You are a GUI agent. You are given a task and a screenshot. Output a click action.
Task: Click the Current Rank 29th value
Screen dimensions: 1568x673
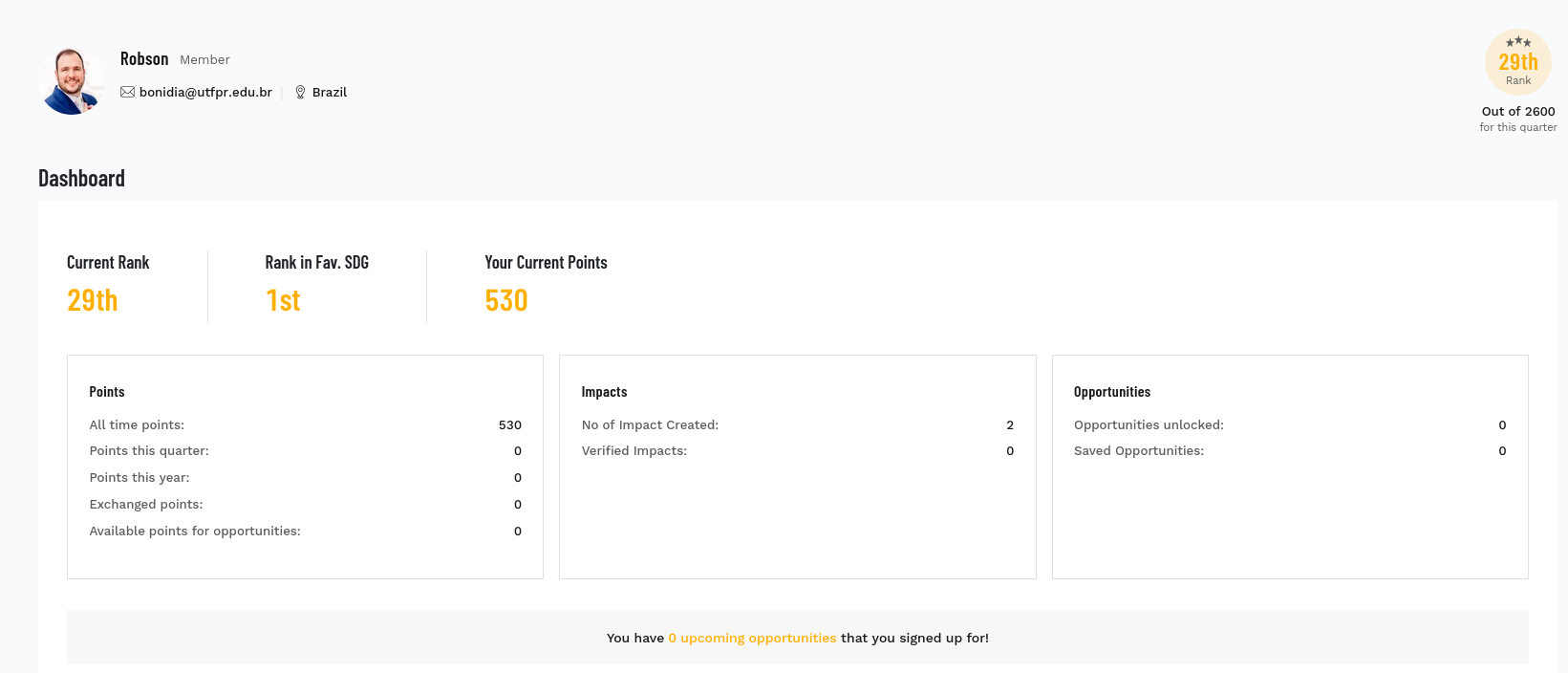(x=93, y=301)
